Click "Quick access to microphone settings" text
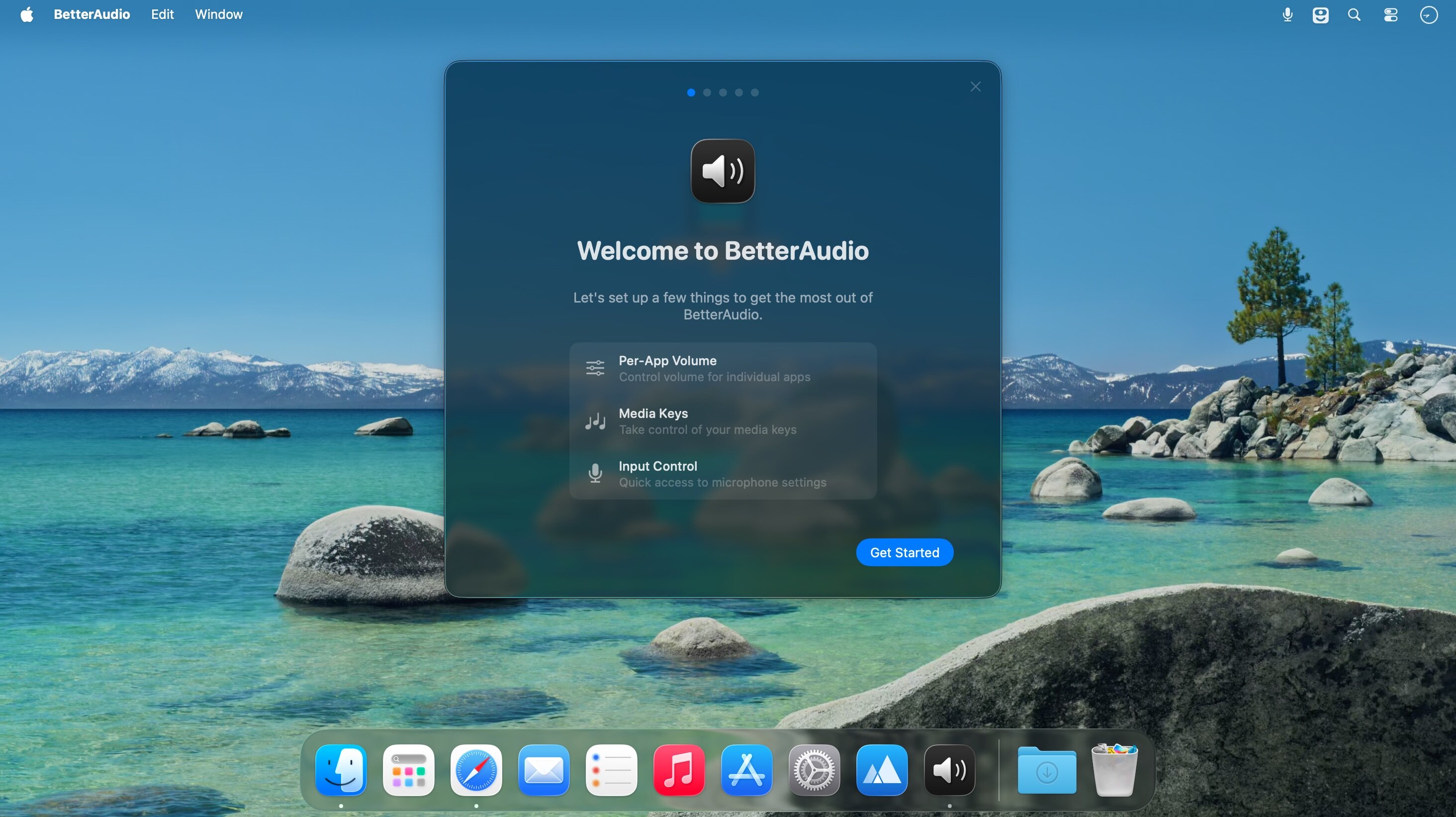Viewport: 1456px width, 817px height. tap(723, 482)
